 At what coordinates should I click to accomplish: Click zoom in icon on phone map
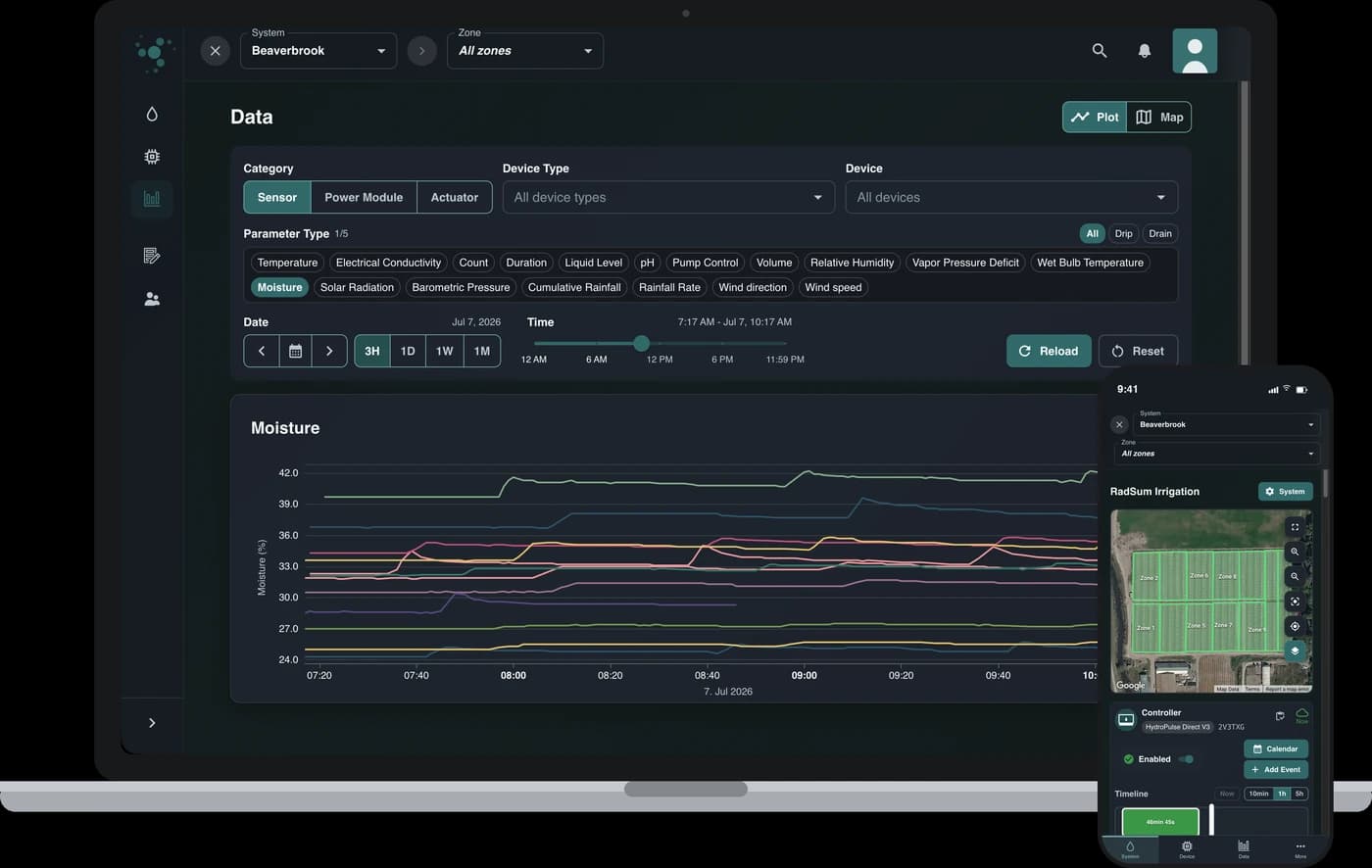click(x=1295, y=552)
